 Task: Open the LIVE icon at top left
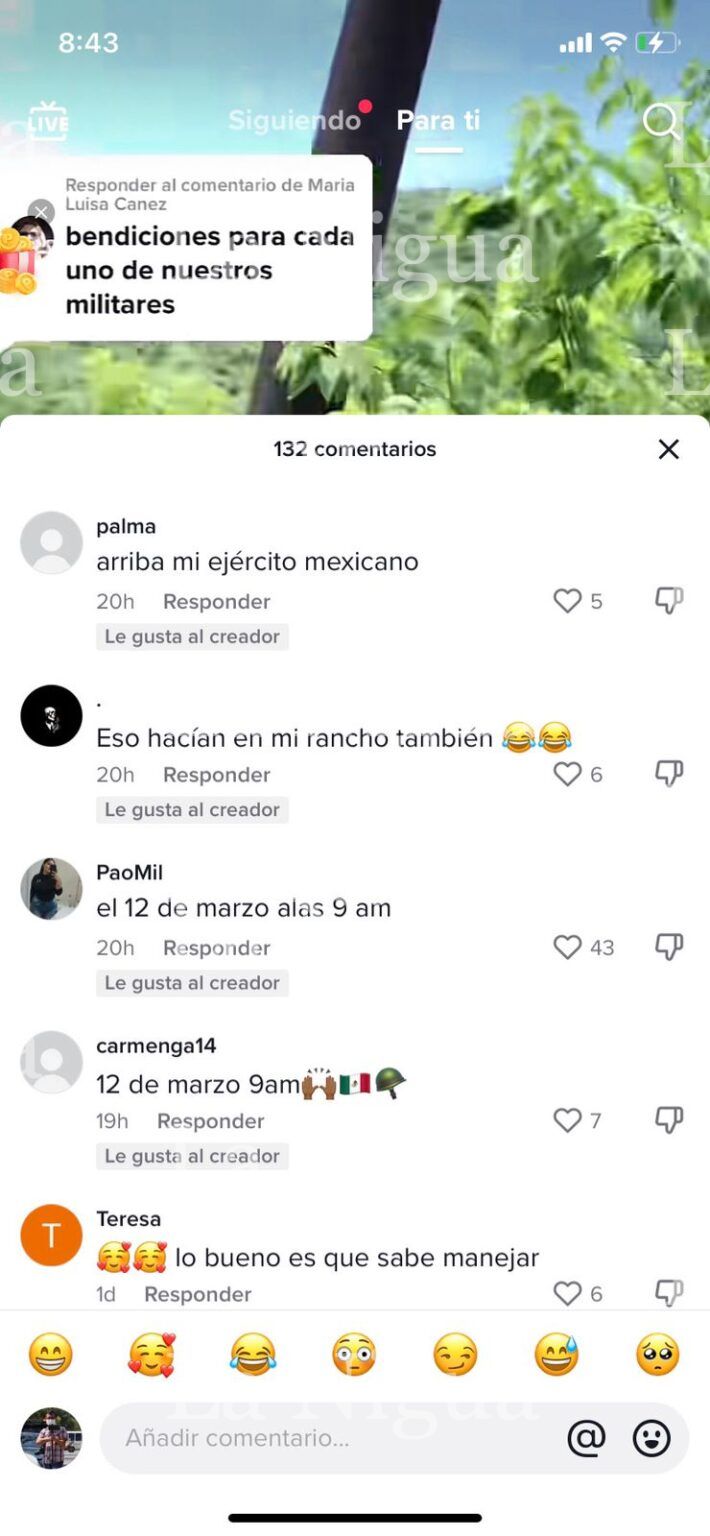click(x=47, y=120)
